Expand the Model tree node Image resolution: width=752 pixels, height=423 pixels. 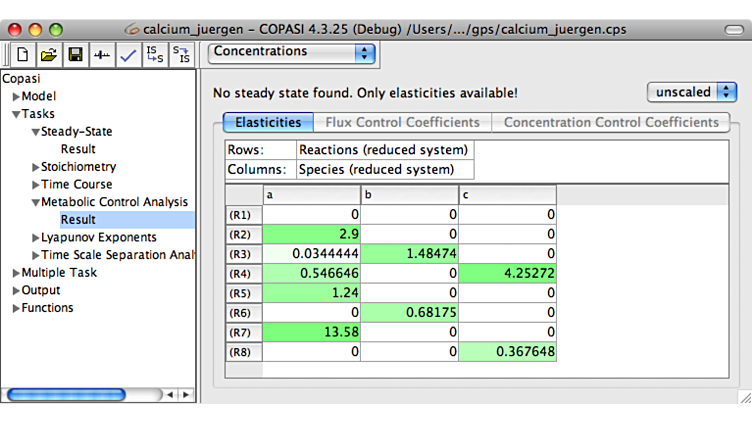pyautogui.click(x=16, y=97)
